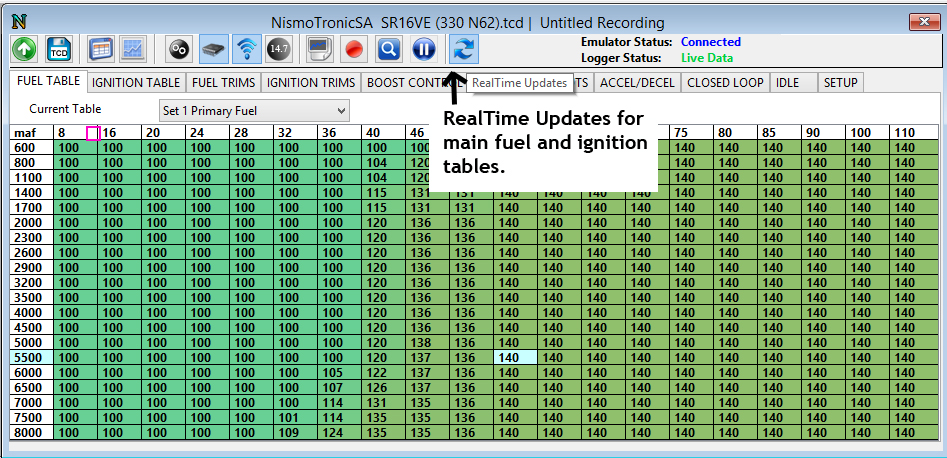Select the 115 cell in row 1700

point(383,207)
